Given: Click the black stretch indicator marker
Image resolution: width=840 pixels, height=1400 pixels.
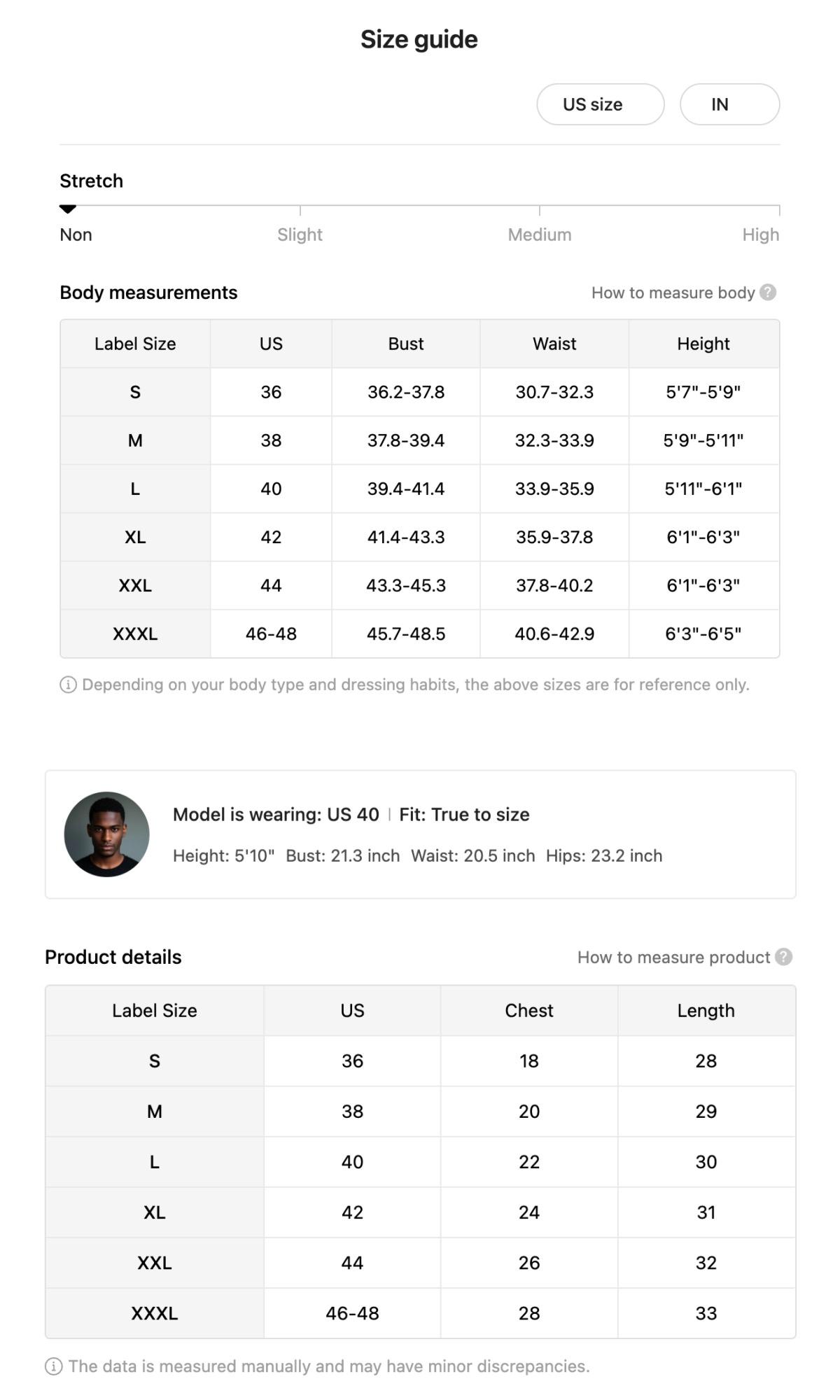Looking at the screenshot, I should click(67, 209).
